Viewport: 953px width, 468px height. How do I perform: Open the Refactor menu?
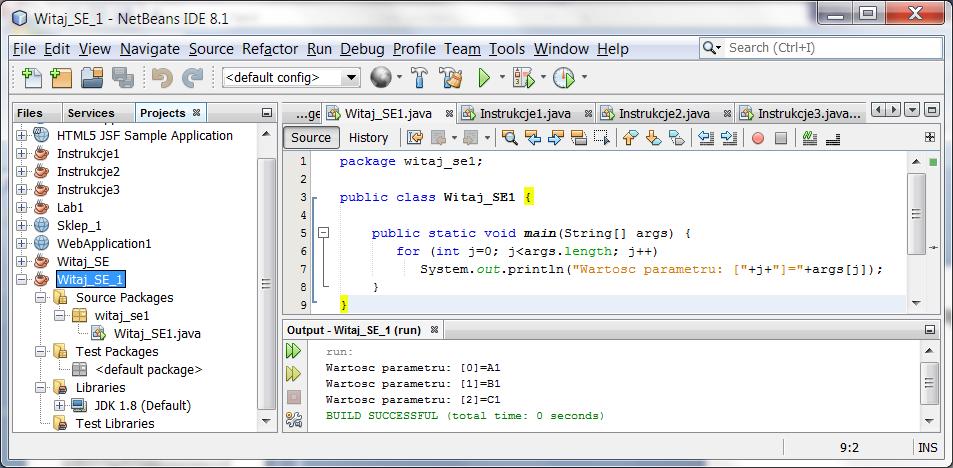(x=270, y=49)
